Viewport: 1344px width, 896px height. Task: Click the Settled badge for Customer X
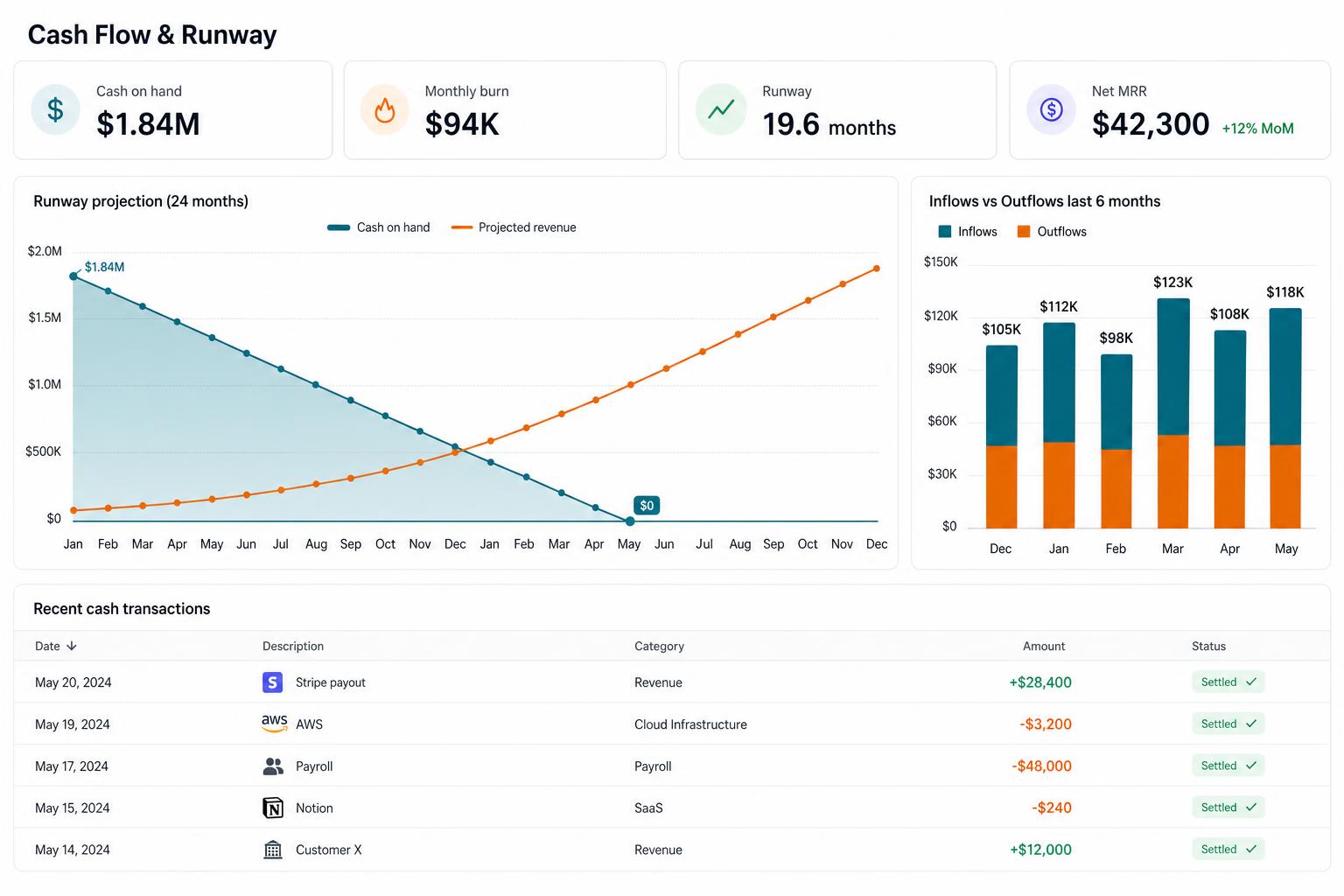[x=1228, y=850]
